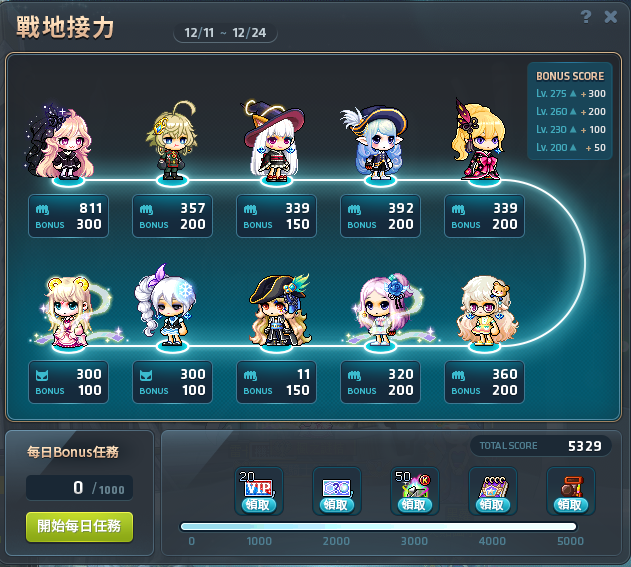Click the daily bonus counter 0/1000
The width and height of the screenshot is (631, 567).
tap(79, 488)
